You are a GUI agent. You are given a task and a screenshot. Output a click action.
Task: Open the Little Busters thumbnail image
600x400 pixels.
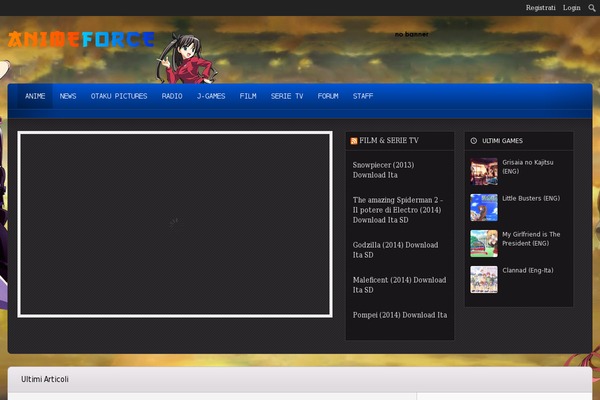tap(484, 207)
